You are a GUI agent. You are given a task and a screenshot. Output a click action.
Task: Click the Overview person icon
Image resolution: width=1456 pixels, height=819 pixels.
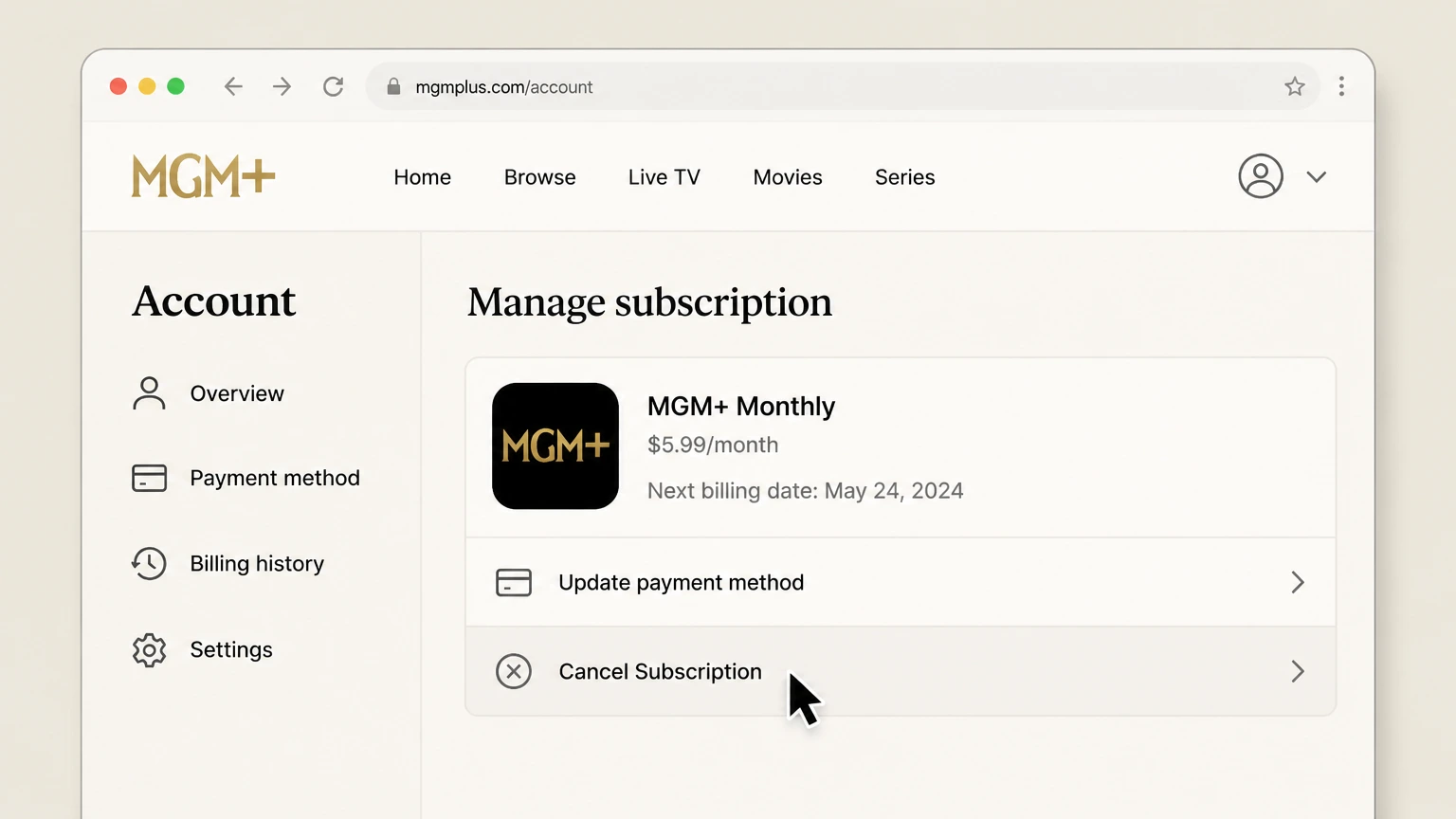(x=149, y=393)
